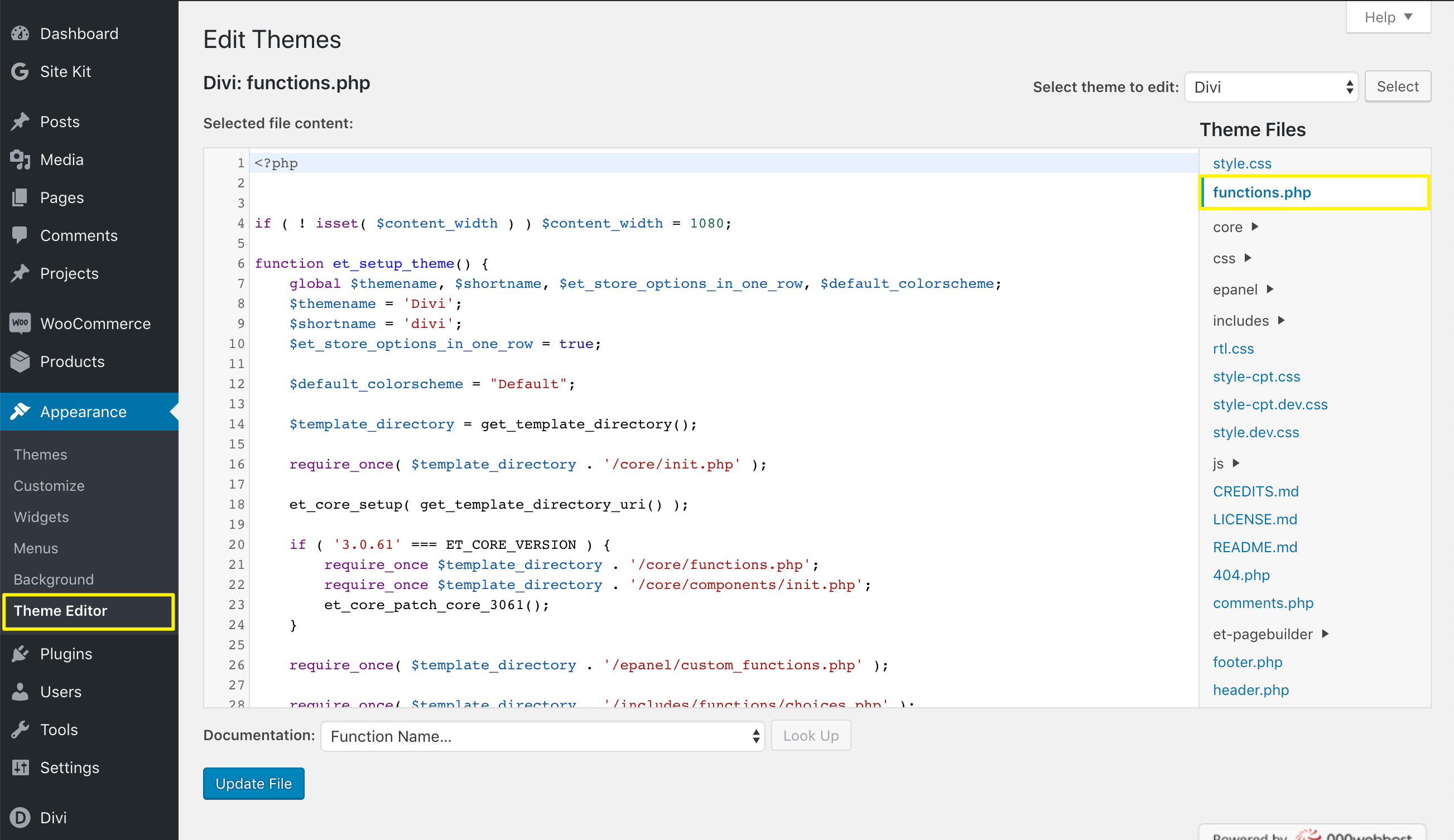
Task: Click the Look Up button
Action: (x=811, y=735)
